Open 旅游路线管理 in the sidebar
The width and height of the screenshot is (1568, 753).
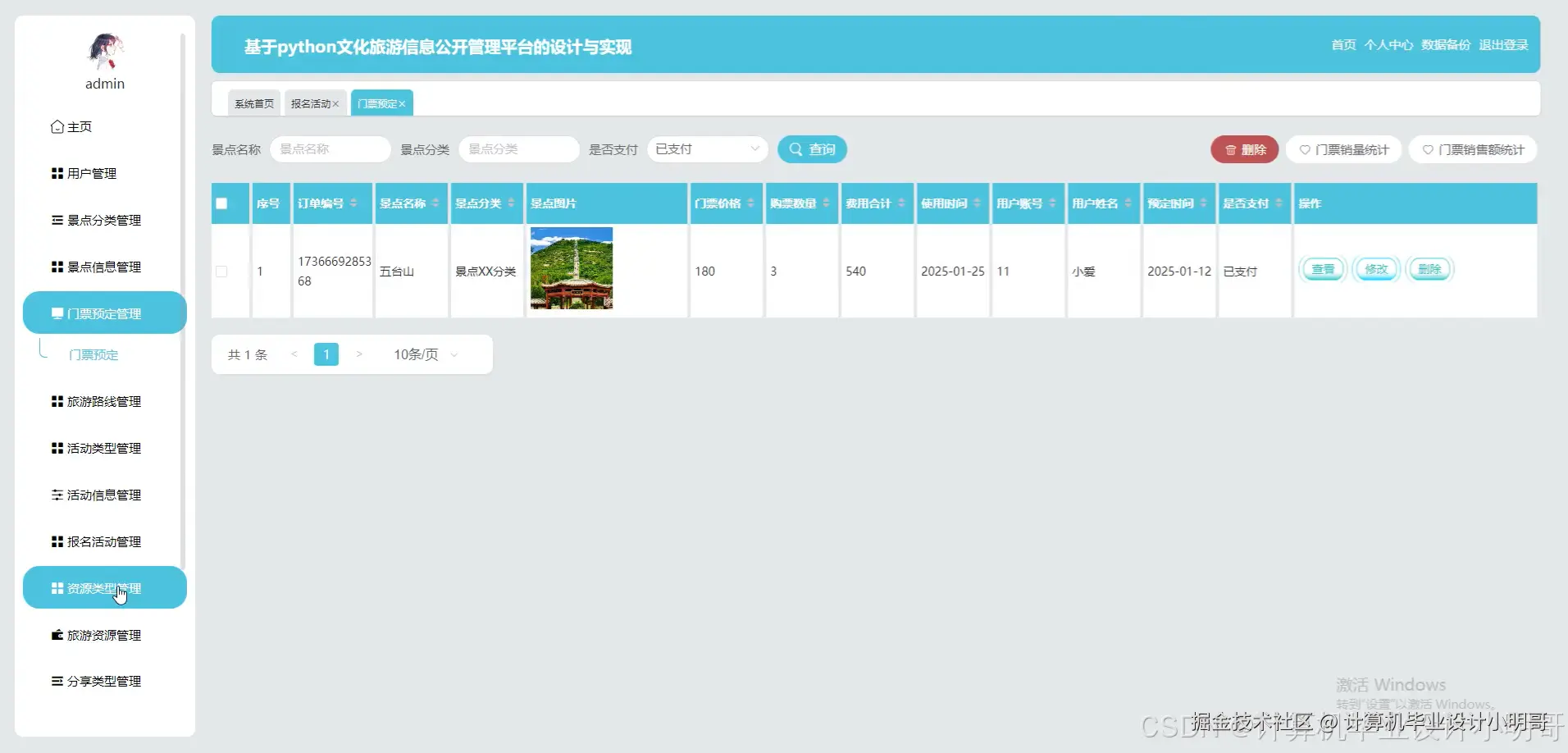coord(105,402)
